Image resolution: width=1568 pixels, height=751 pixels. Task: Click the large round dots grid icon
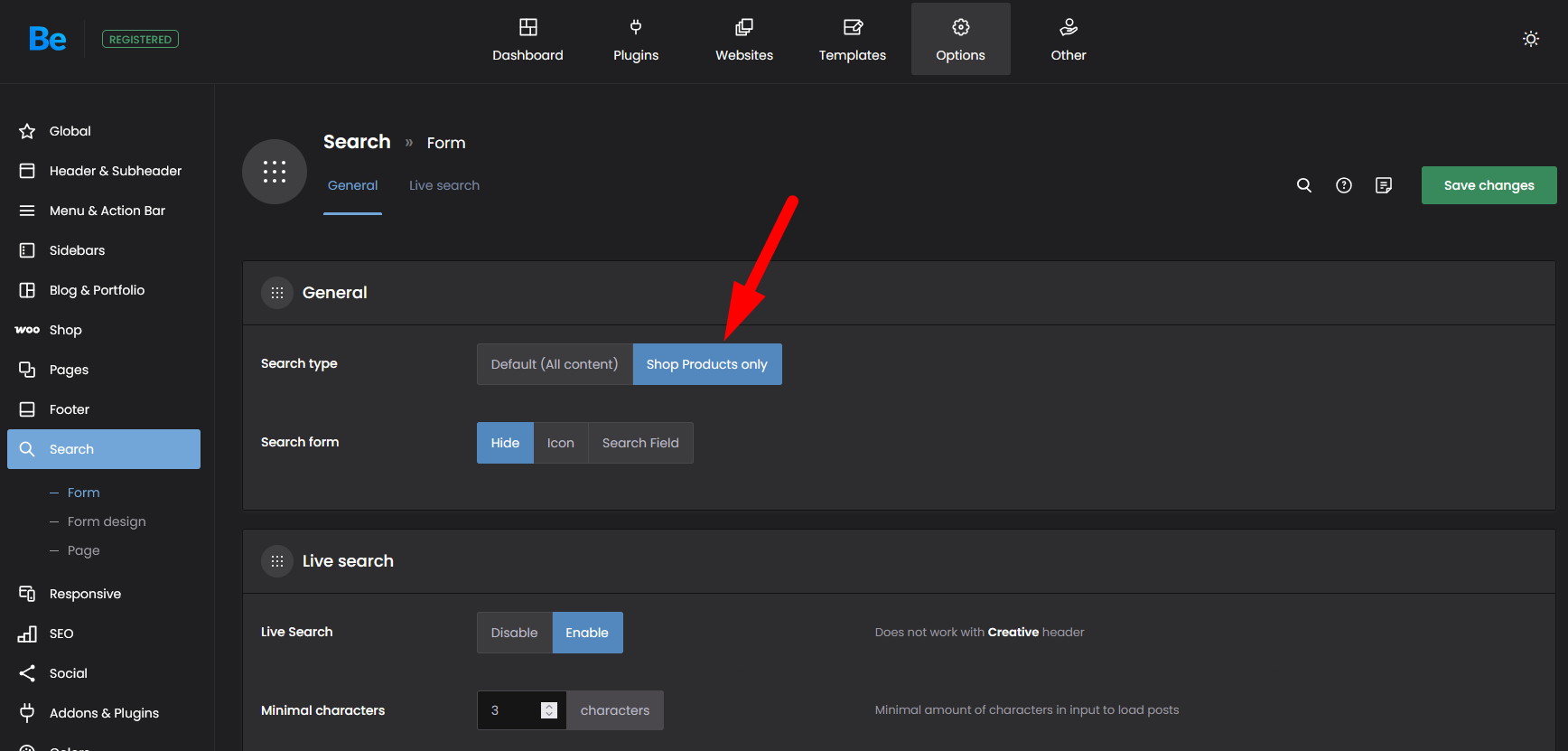[x=275, y=172]
